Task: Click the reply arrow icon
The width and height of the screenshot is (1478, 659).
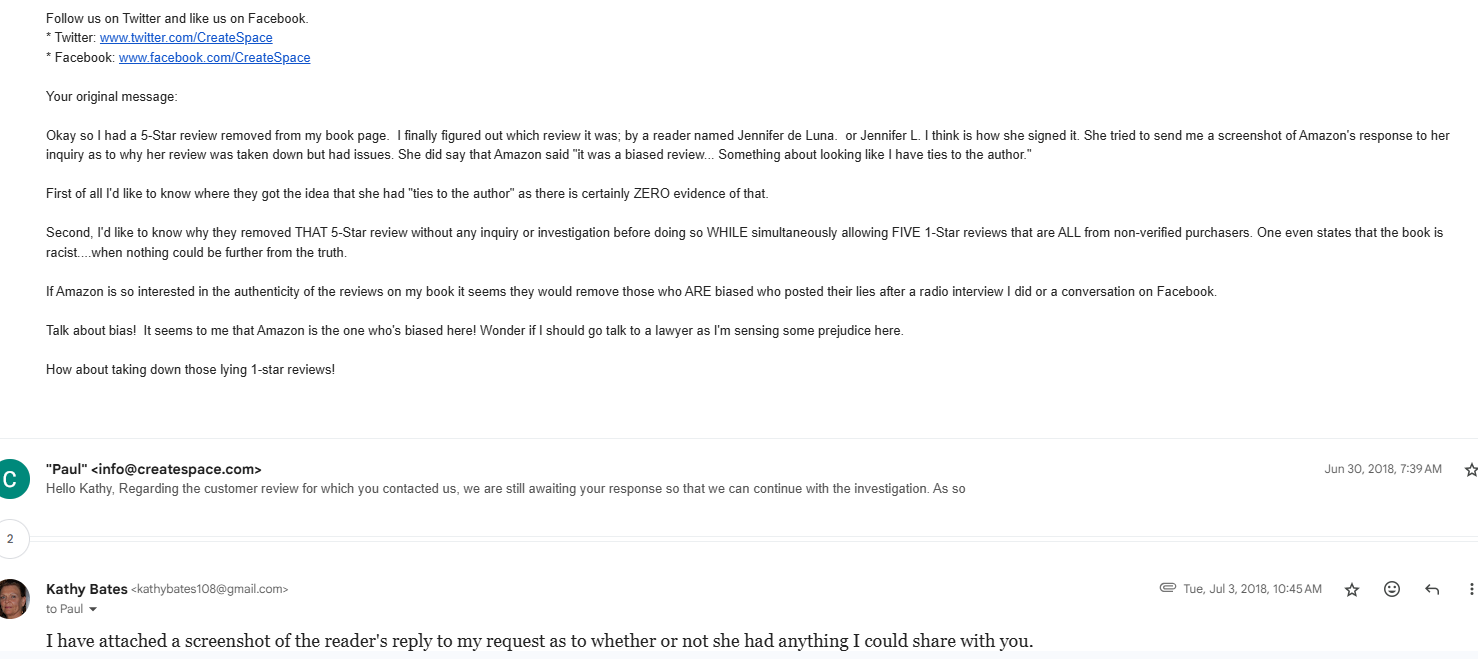Action: pyautogui.click(x=1432, y=590)
